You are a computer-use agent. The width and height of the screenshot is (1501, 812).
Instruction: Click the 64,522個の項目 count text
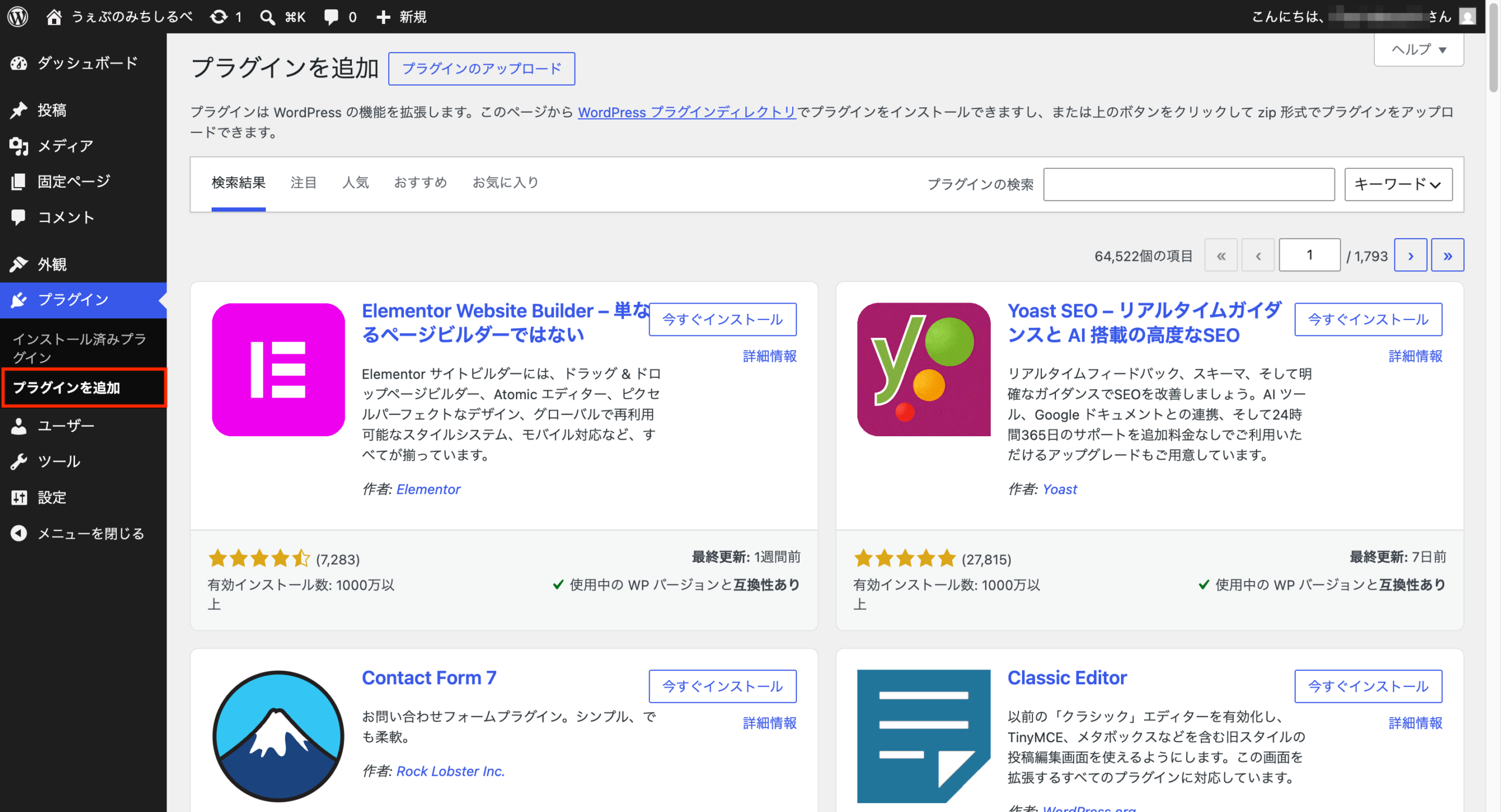1143,256
